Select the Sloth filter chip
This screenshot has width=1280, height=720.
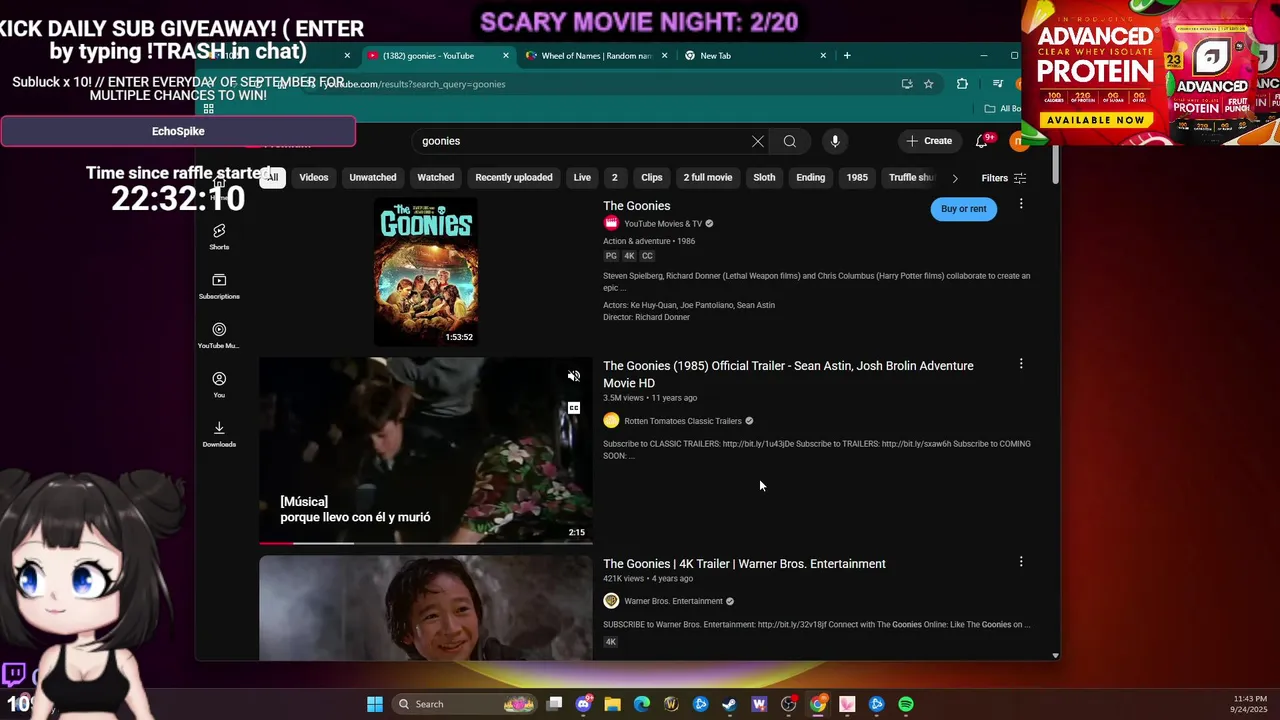pyautogui.click(x=764, y=178)
